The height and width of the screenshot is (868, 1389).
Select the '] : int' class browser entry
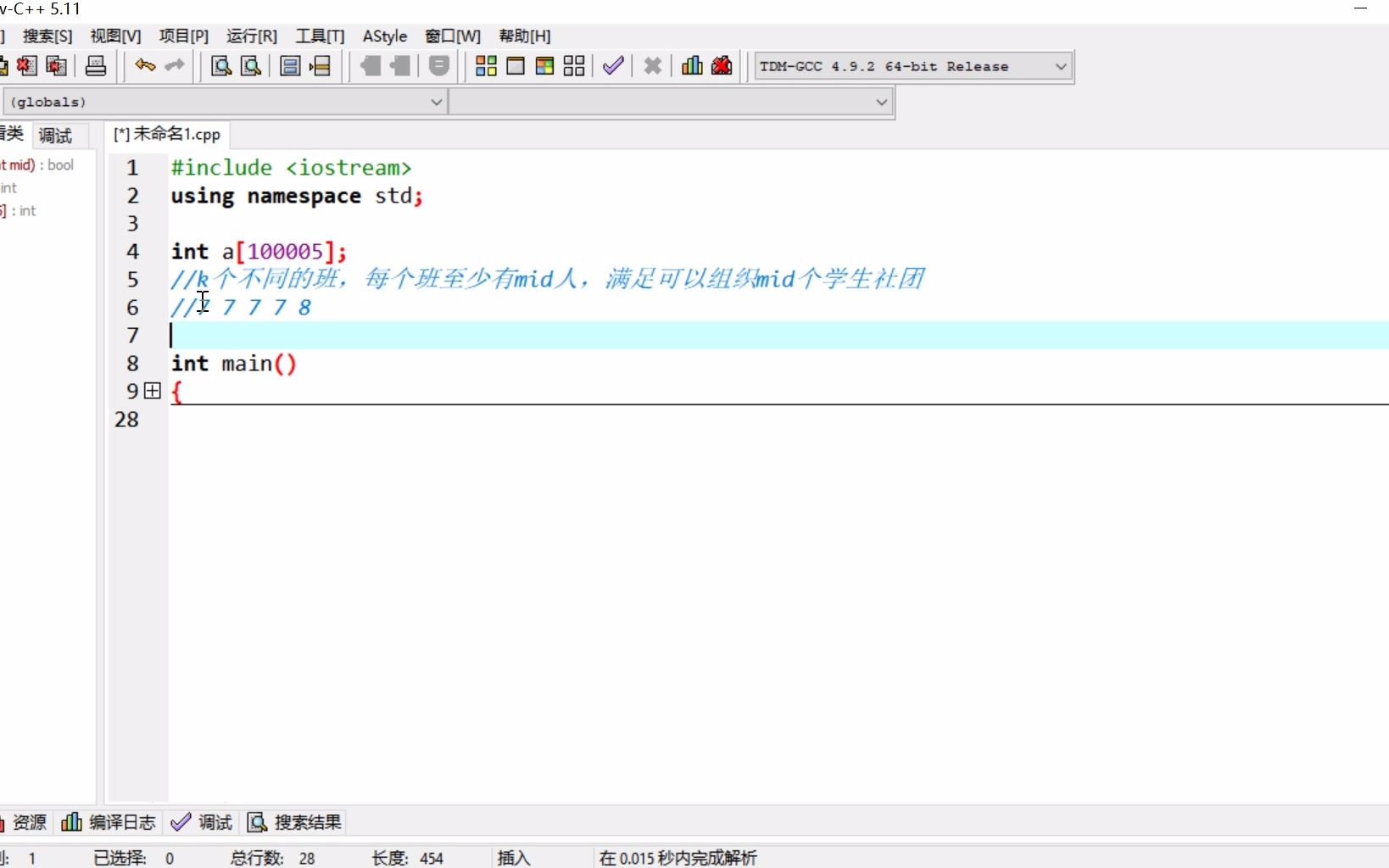19,211
